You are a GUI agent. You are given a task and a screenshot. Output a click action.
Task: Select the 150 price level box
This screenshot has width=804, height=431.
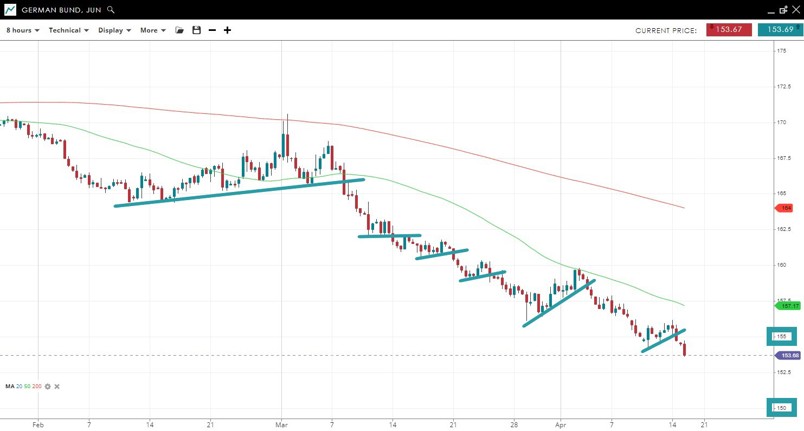pyautogui.click(x=781, y=407)
